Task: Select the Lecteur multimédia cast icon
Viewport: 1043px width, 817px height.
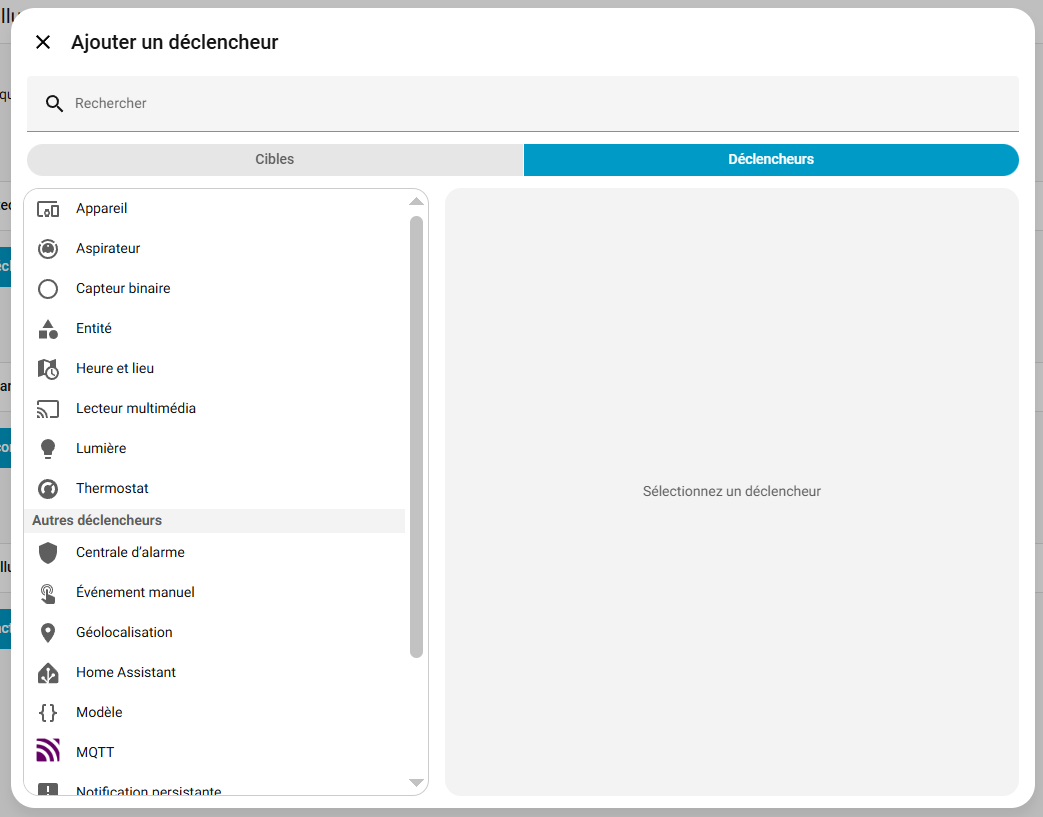Action: tap(48, 409)
